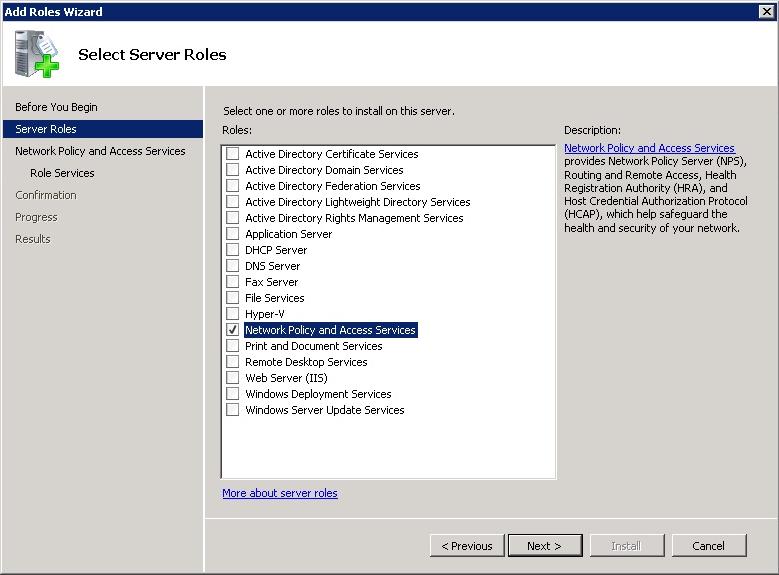Screen dimensions: 779x575
Task: Select the DHCP Server label
Action: tap(276, 249)
